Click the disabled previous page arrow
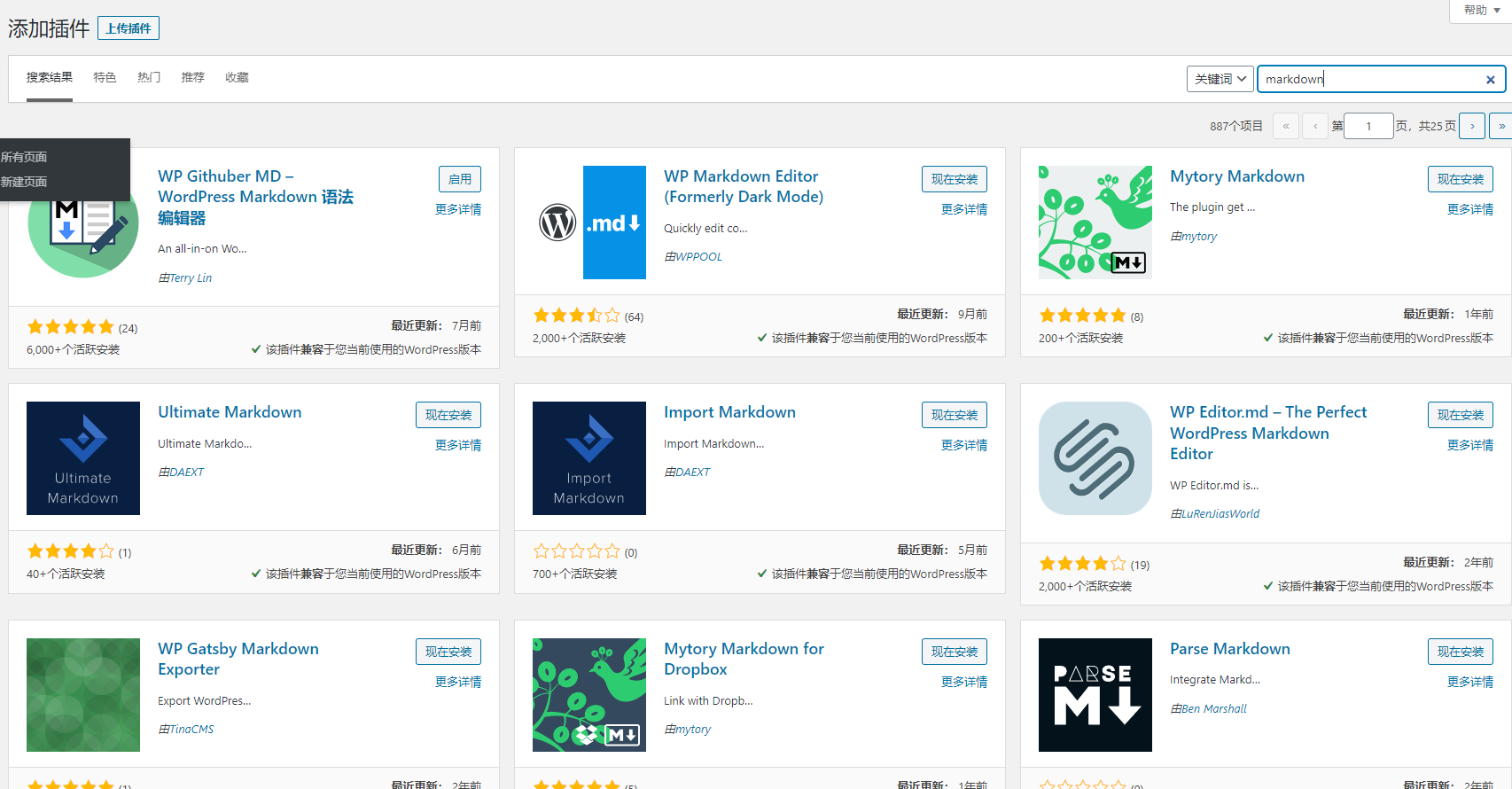The width and height of the screenshot is (1512, 789). click(1315, 126)
